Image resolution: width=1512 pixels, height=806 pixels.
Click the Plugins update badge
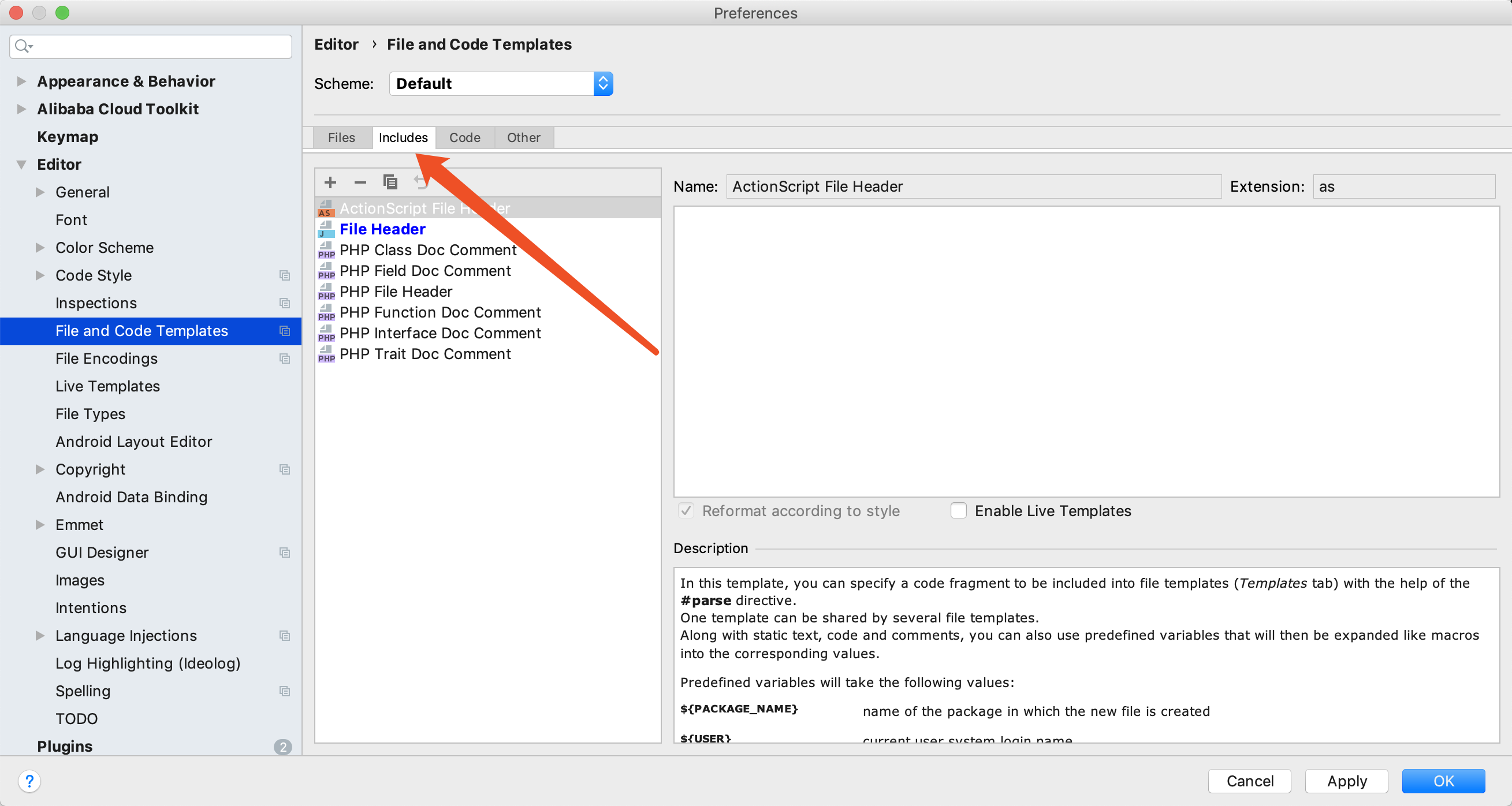(x=283, y=746)
